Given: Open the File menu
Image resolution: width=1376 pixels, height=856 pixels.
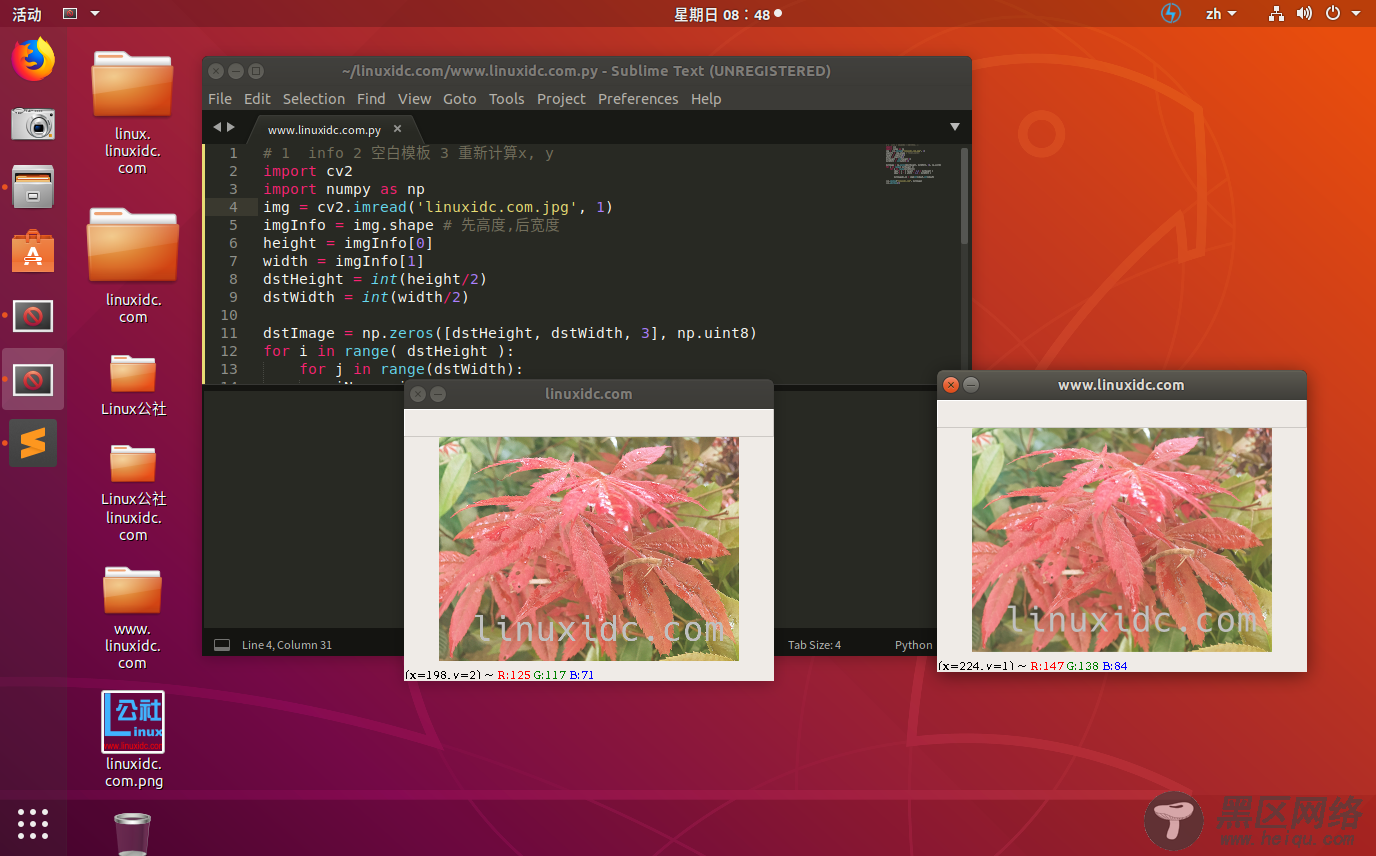Looking at the screenshot, I should pos(220,99).
